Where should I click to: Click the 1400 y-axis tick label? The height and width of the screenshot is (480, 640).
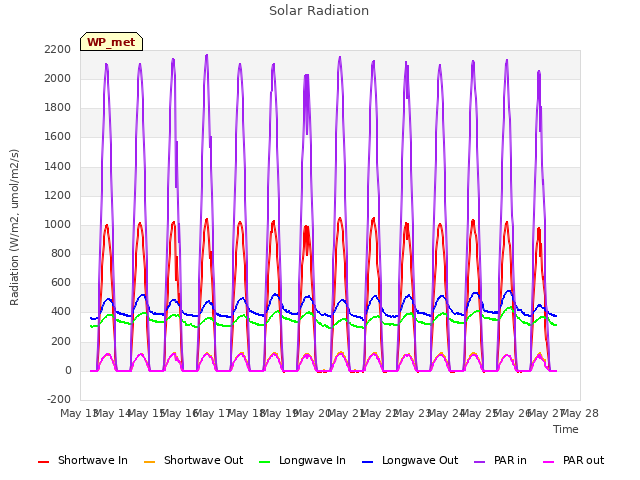coord(58,166)
